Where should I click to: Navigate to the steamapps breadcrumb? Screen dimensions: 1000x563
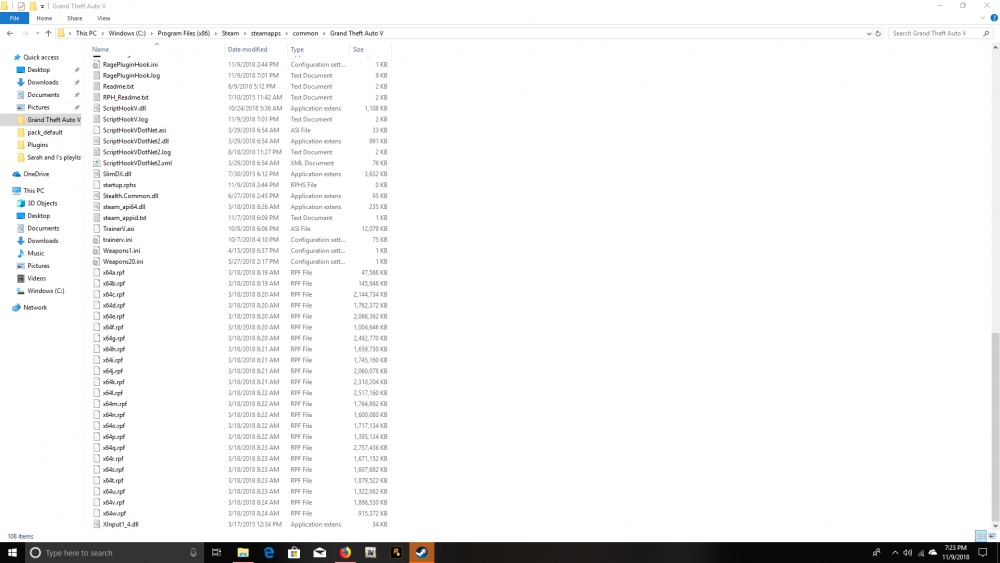tap(265, 33)
